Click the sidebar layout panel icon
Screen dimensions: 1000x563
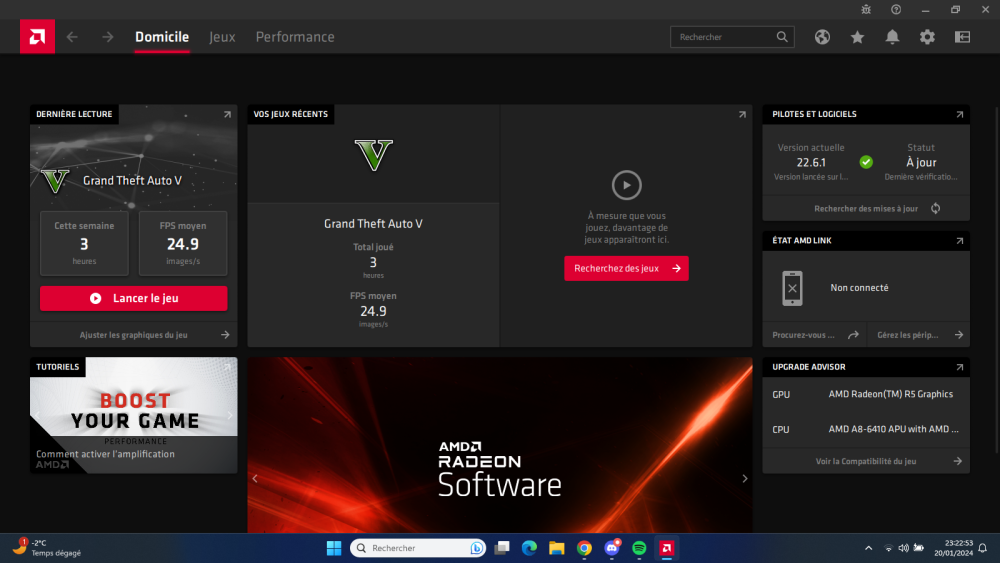point(962,37)
